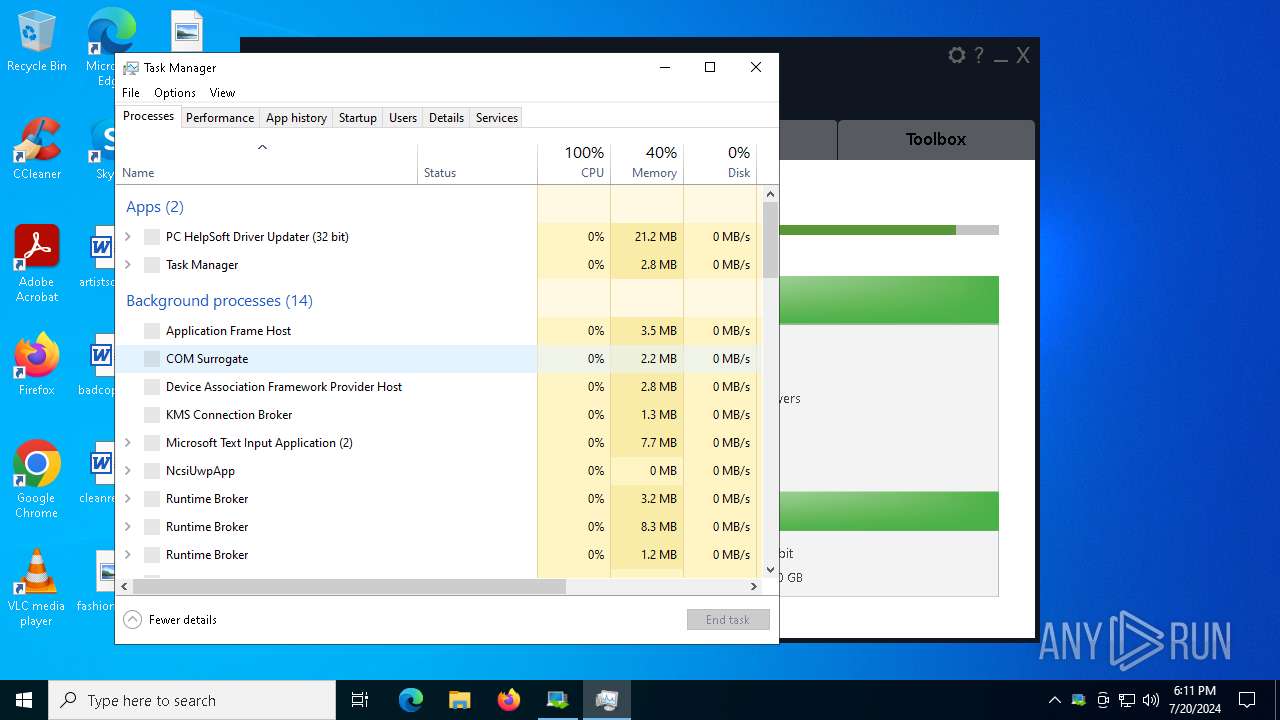Open the taskbar clock and date
1280x720 pixels.
click(x=1194, y=700)
